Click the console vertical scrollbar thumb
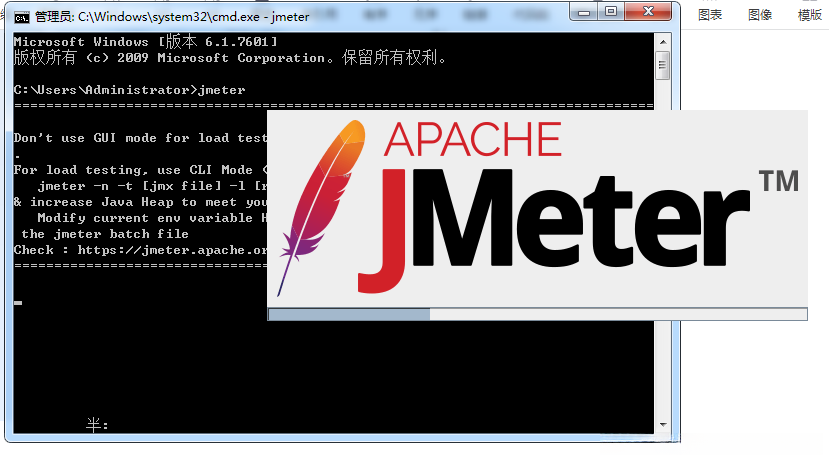The image size is (829, 464). tap(662, 65)
